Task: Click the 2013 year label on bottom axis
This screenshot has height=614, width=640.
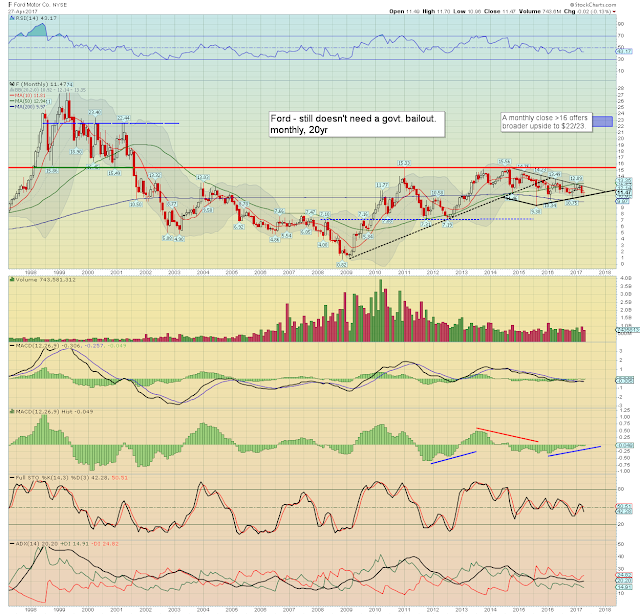Action: (462, 610)
